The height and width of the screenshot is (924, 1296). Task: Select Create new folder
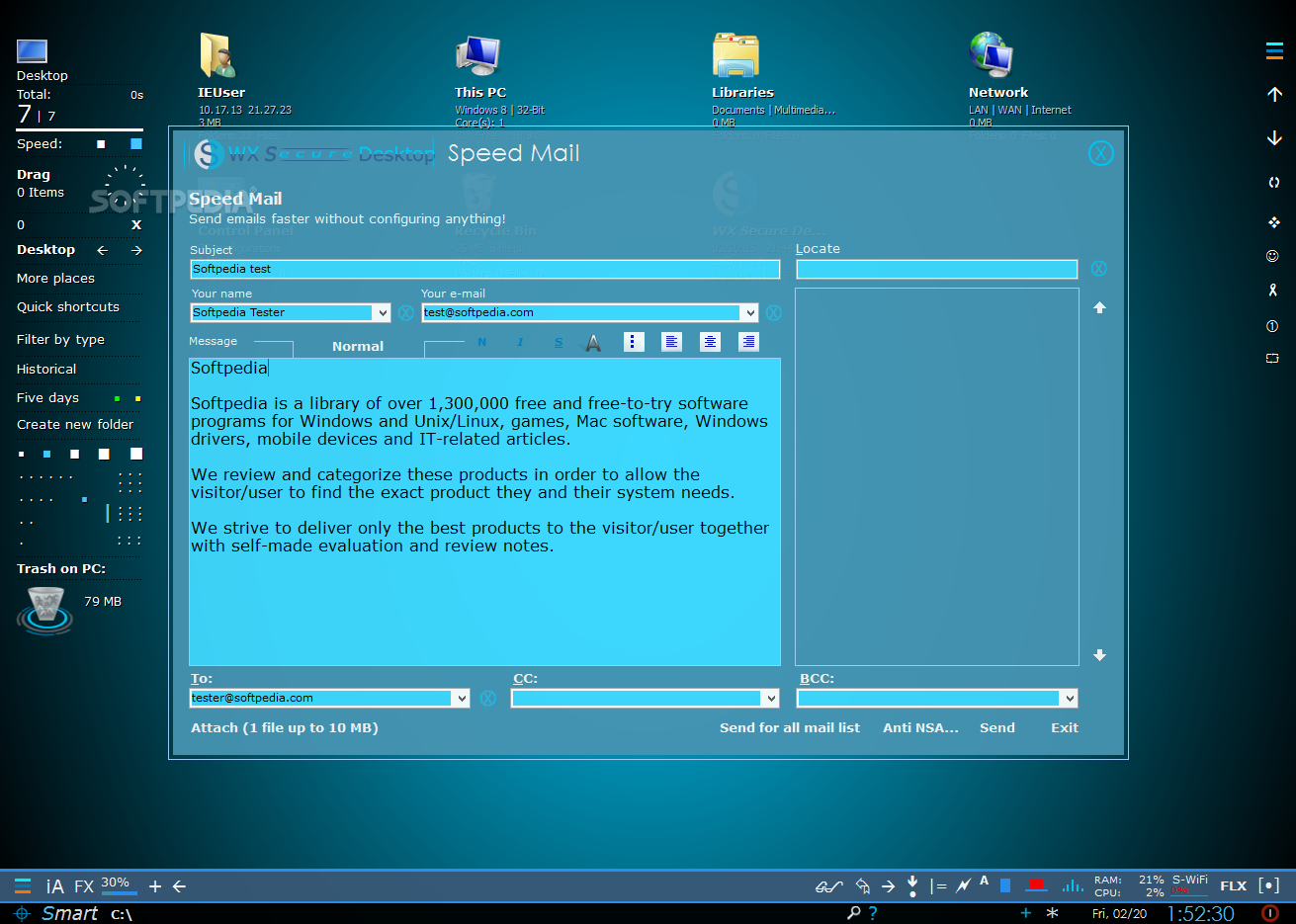pyautogui.click(x=75, y=425)
